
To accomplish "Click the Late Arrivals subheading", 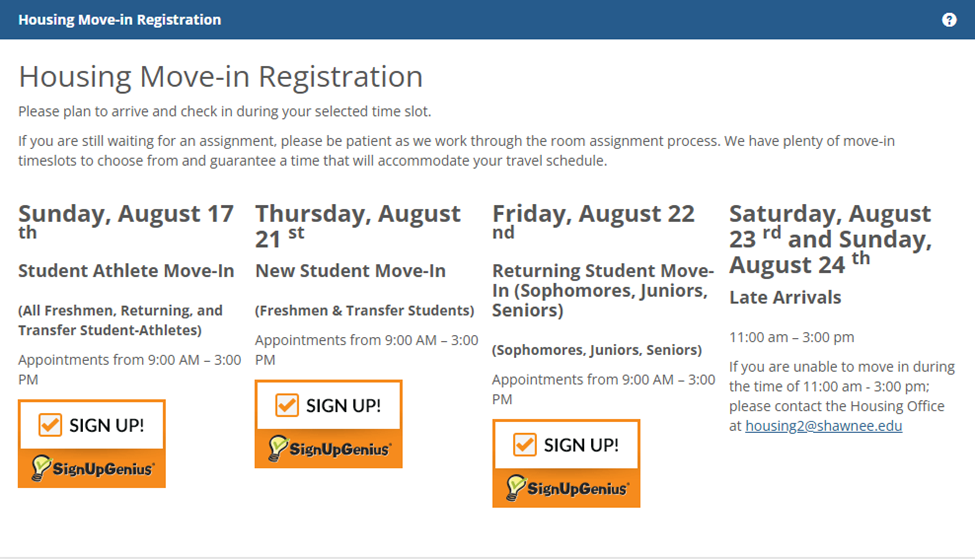I will coord(785,297).
